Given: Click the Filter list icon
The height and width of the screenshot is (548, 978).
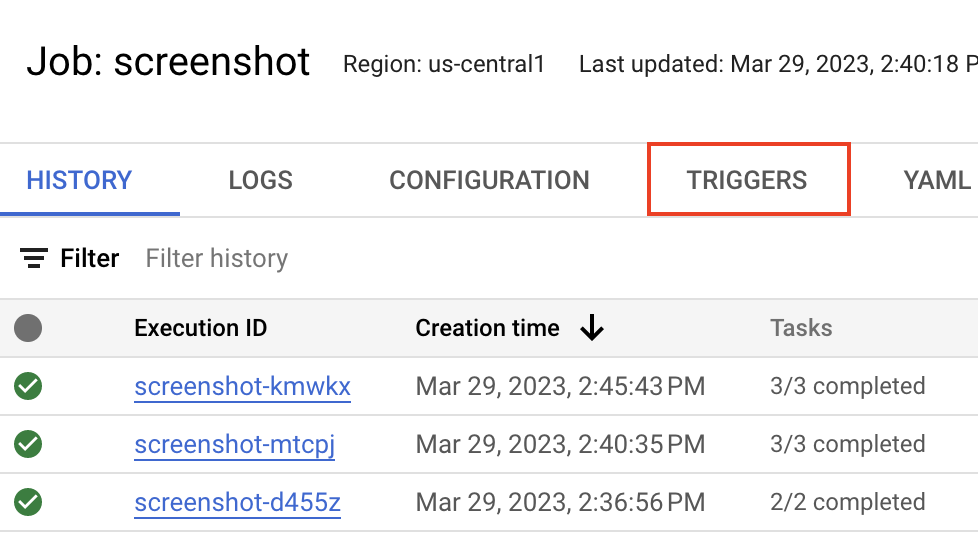Looking at the screenshot, I should coord(35,259).
